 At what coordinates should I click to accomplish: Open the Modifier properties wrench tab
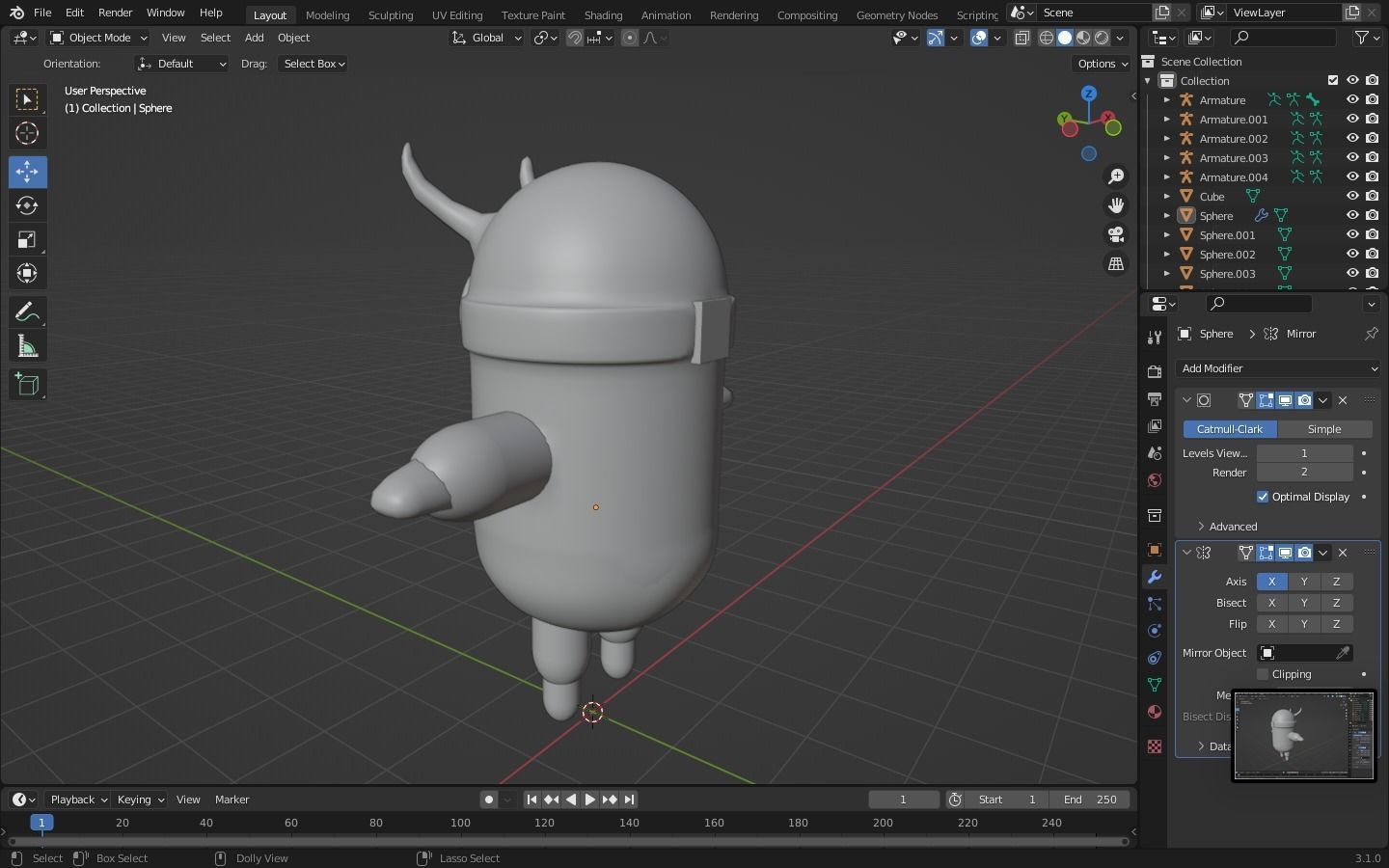(x=1155, y=577)
